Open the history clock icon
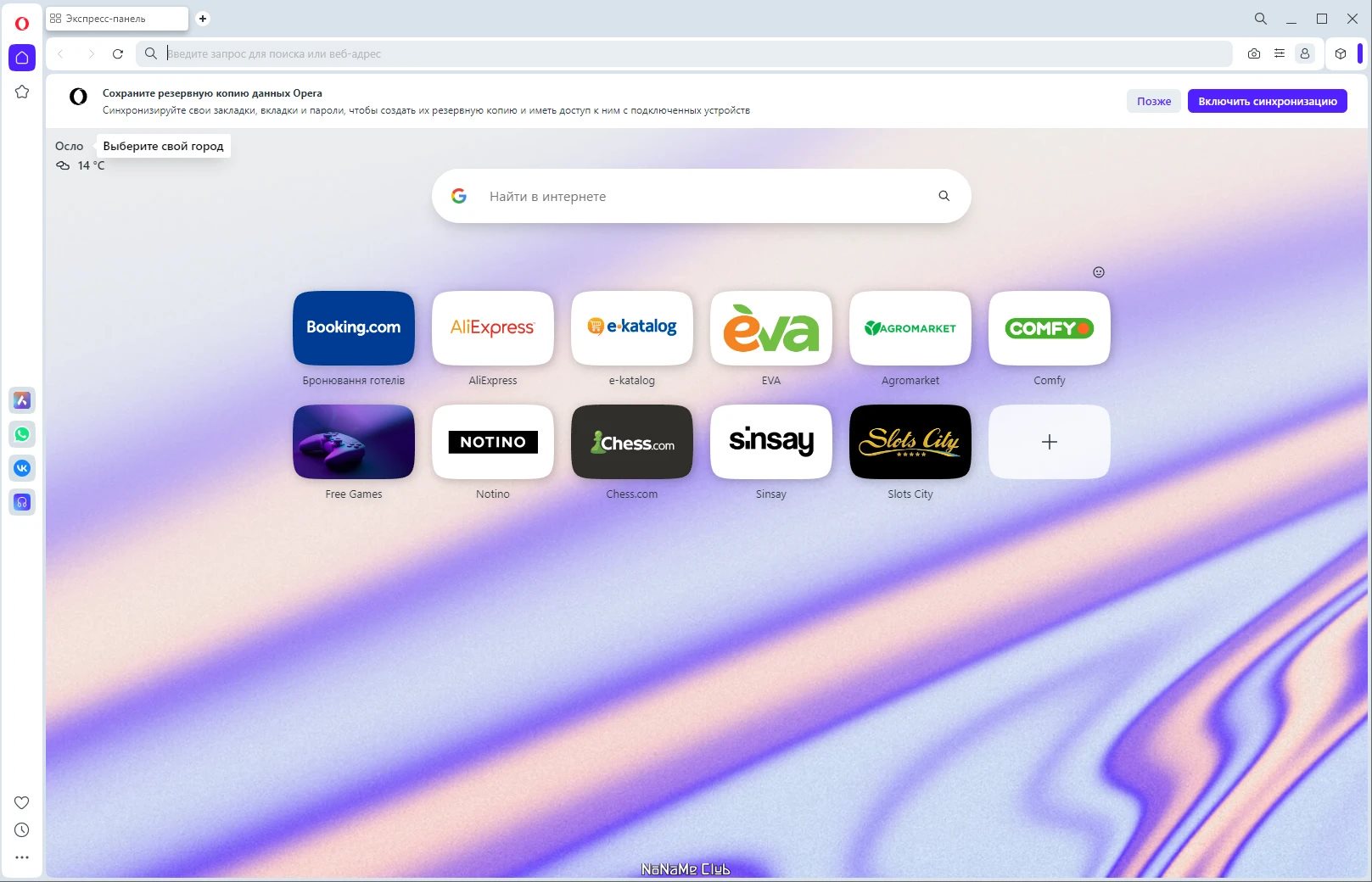 point(22,830)
